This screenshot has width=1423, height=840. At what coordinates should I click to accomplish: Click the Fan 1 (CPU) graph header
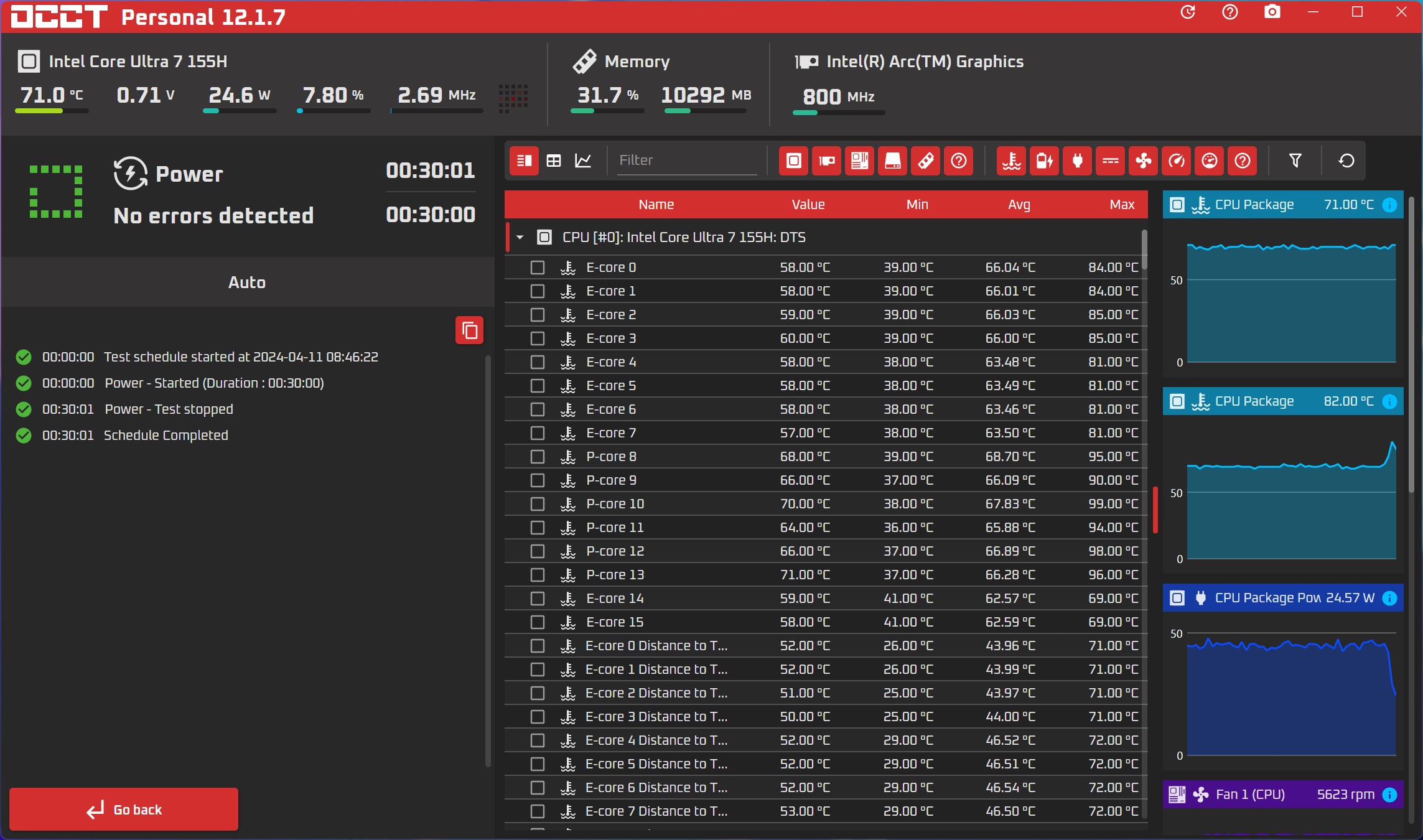click(x=1283, y=795)
